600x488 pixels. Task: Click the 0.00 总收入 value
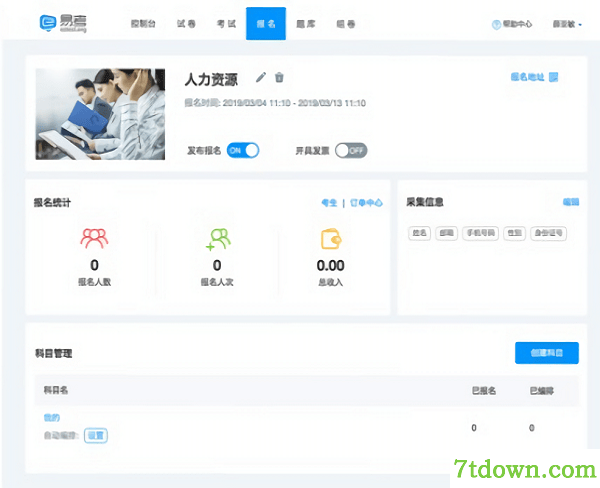point(331,265)
